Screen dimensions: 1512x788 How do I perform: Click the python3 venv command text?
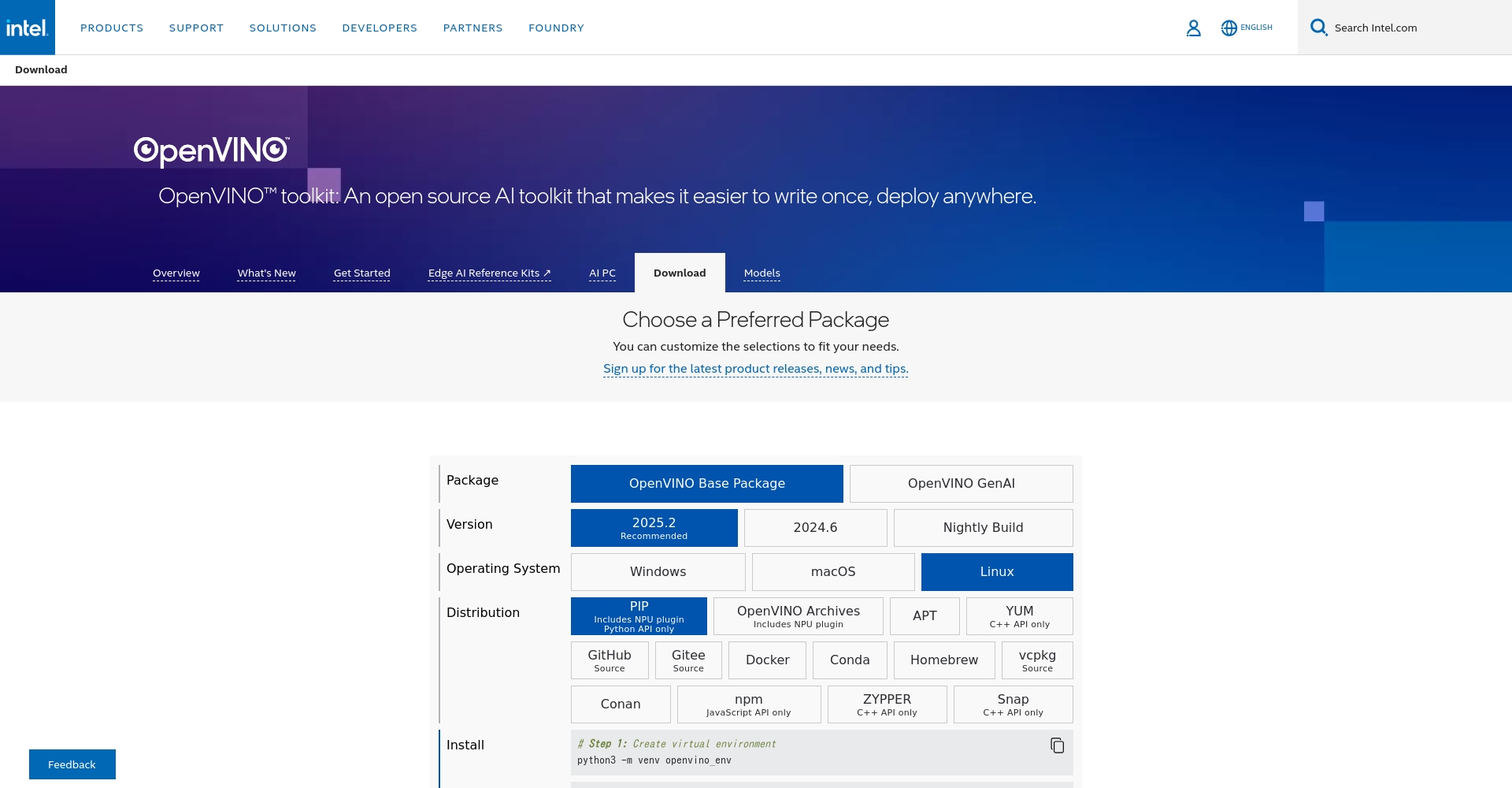click(x=654, y=760)
